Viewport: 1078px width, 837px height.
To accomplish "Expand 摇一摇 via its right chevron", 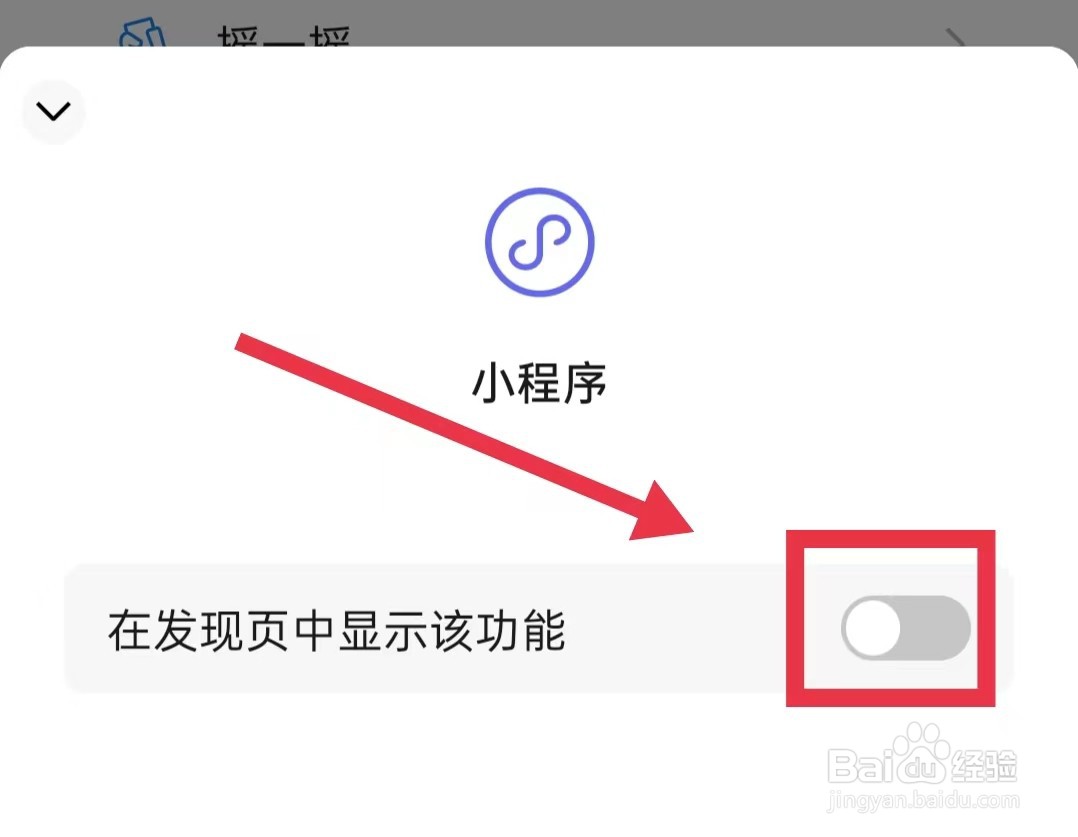I will [956, 38].
